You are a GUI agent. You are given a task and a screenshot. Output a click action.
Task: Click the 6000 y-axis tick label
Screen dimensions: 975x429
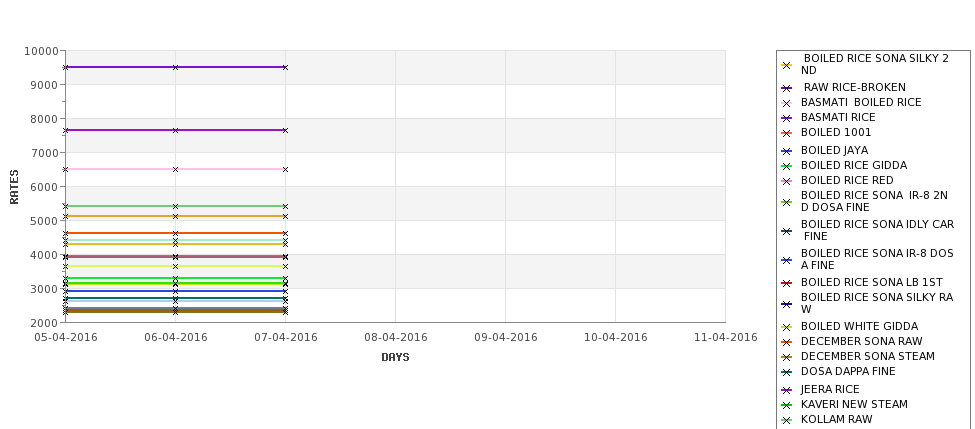click(x=45, y=187)
